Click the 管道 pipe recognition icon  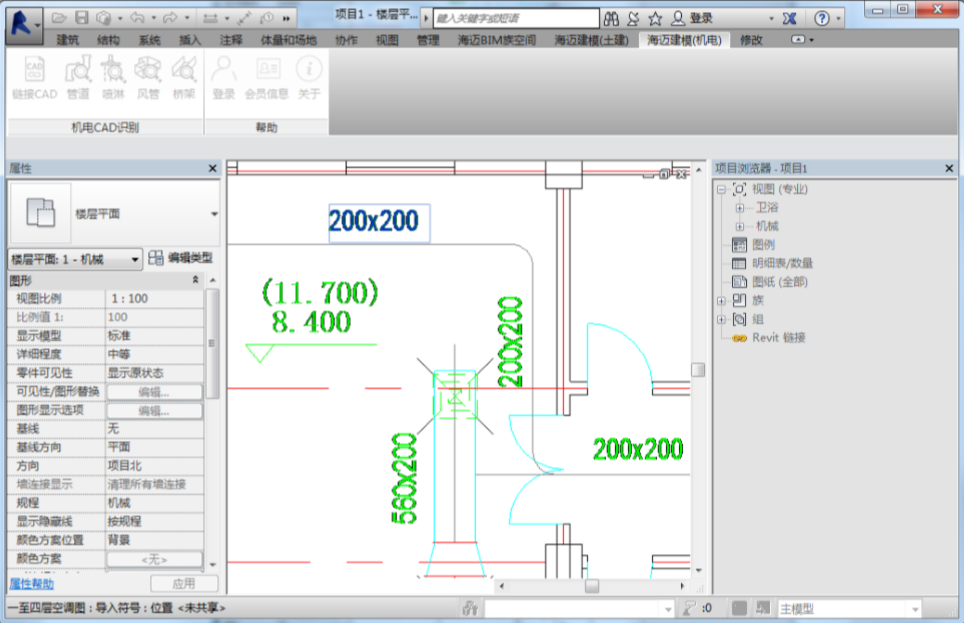(x=78, y=77)
